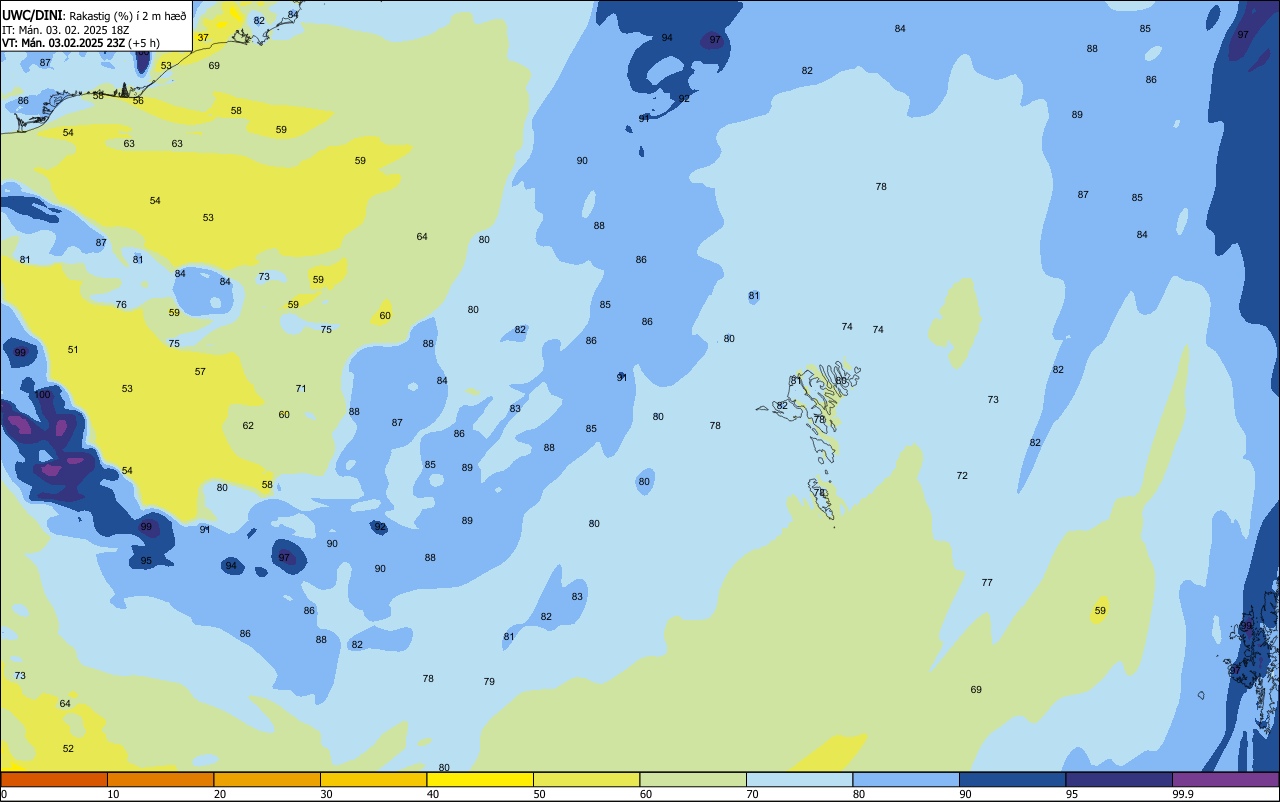Viewport: 1280px width, 802px height.
Task: Click the '100' humidity value on the map
Action: coord(42,394)
